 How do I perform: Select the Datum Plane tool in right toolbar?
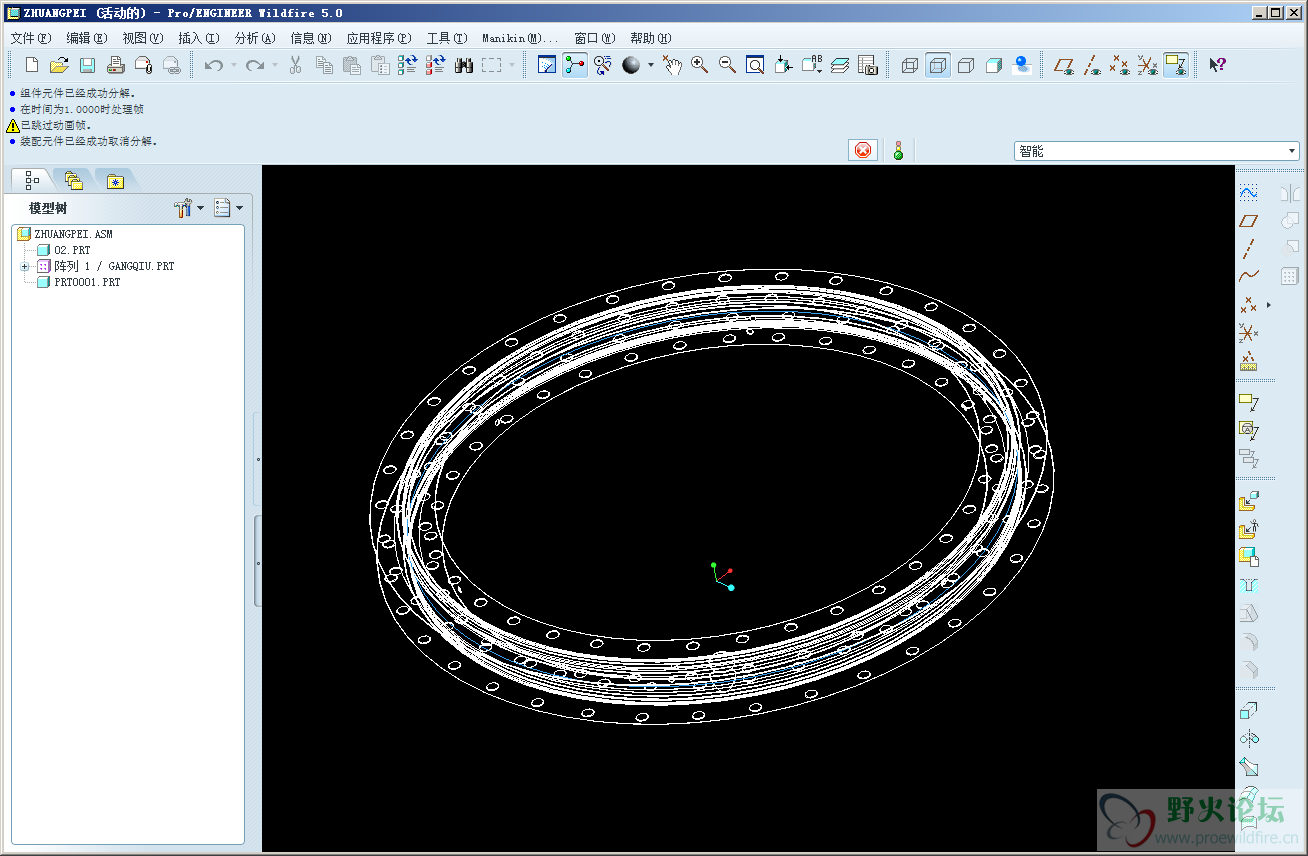(x=1248, y=220)
